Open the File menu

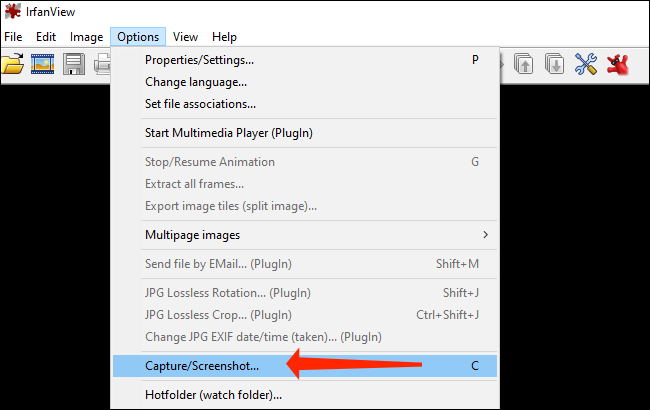pyautogui.click(x=13, y=37)
